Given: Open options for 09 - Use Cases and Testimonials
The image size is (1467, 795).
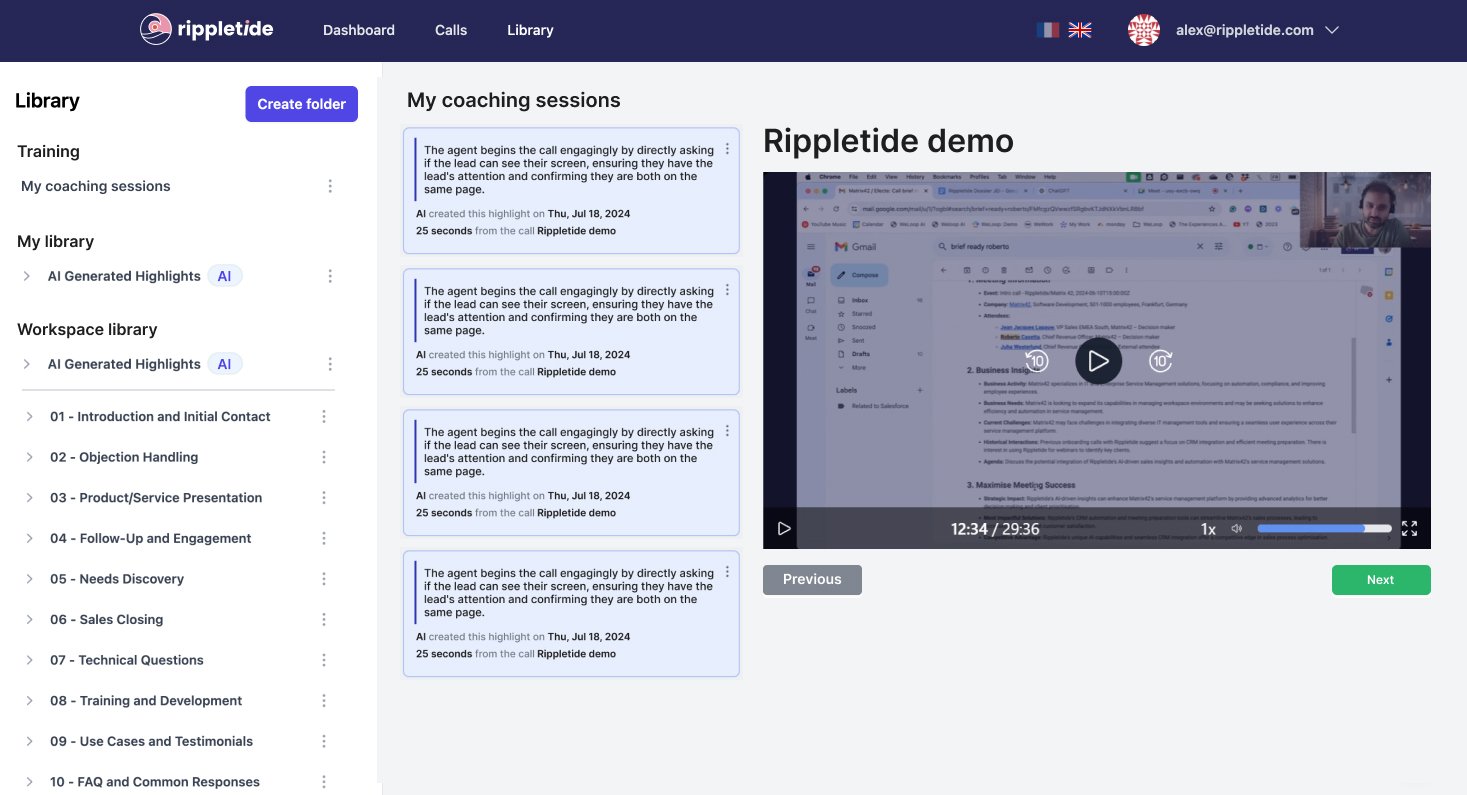Looking at the screenshot, I should (324, 741).
